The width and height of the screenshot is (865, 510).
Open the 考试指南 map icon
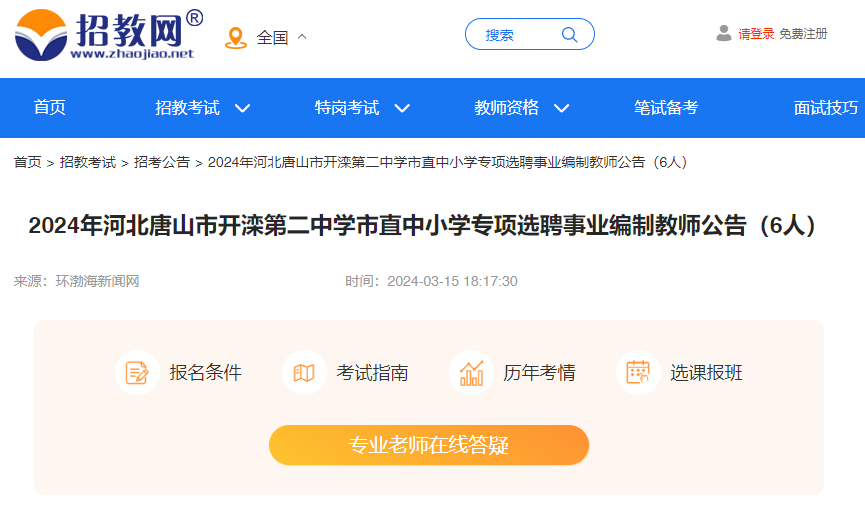[304, 373]
